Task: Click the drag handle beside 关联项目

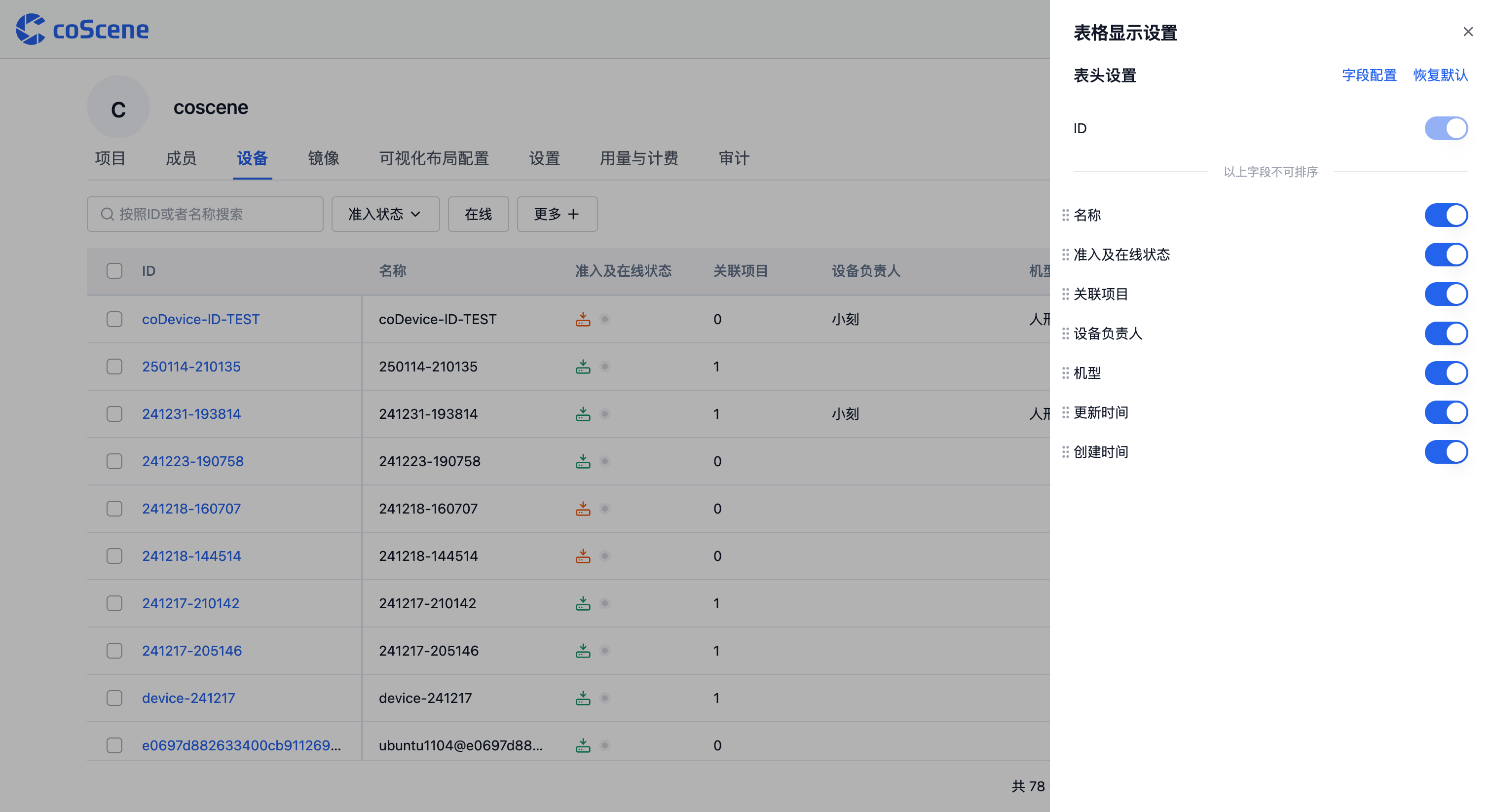Action: coord(1065,294)
